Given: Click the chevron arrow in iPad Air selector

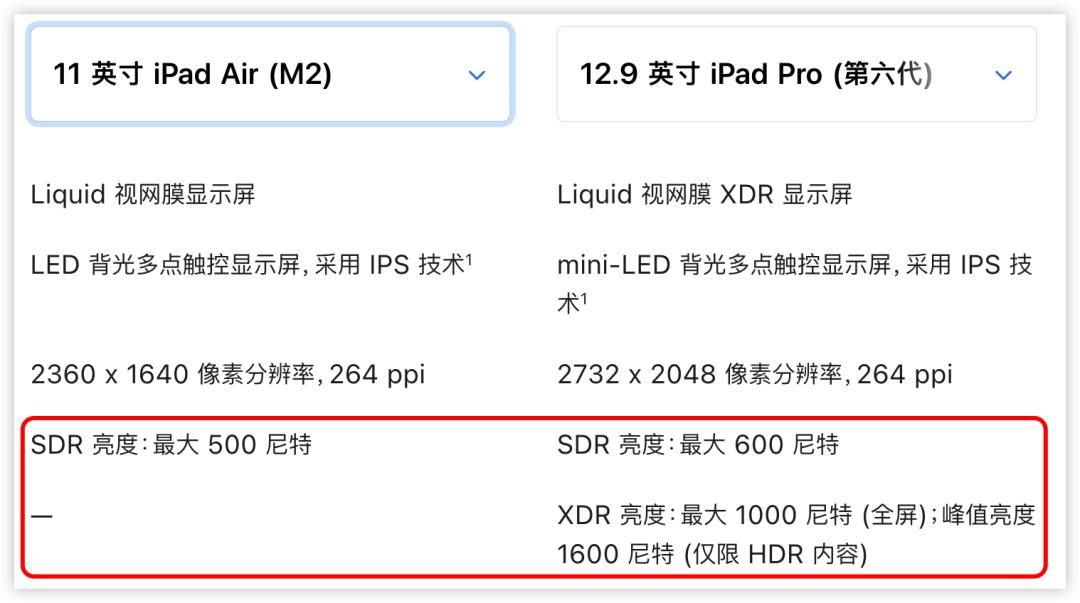Looking at the screenshot, I should (477, 75).
